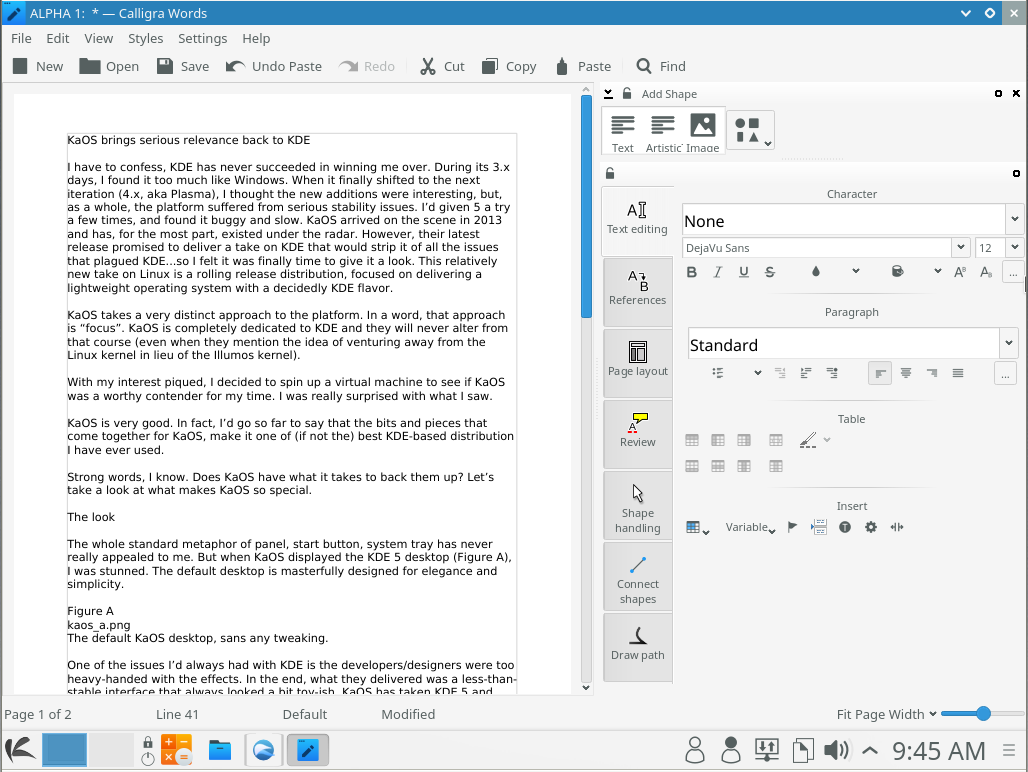Click the flag icon in Insert section
Image resolution: width=1028 pixels, height=772 pixels.
click(792, 527)
